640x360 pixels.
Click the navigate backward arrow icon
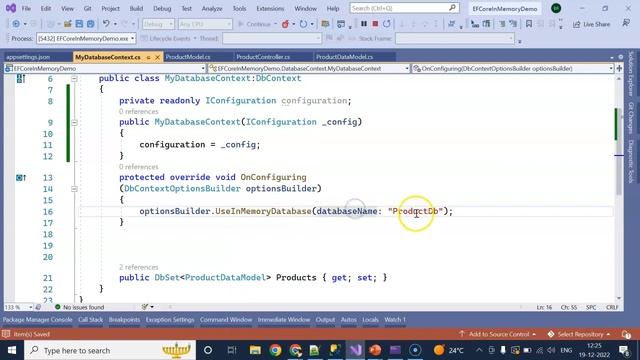click(16, 24)
